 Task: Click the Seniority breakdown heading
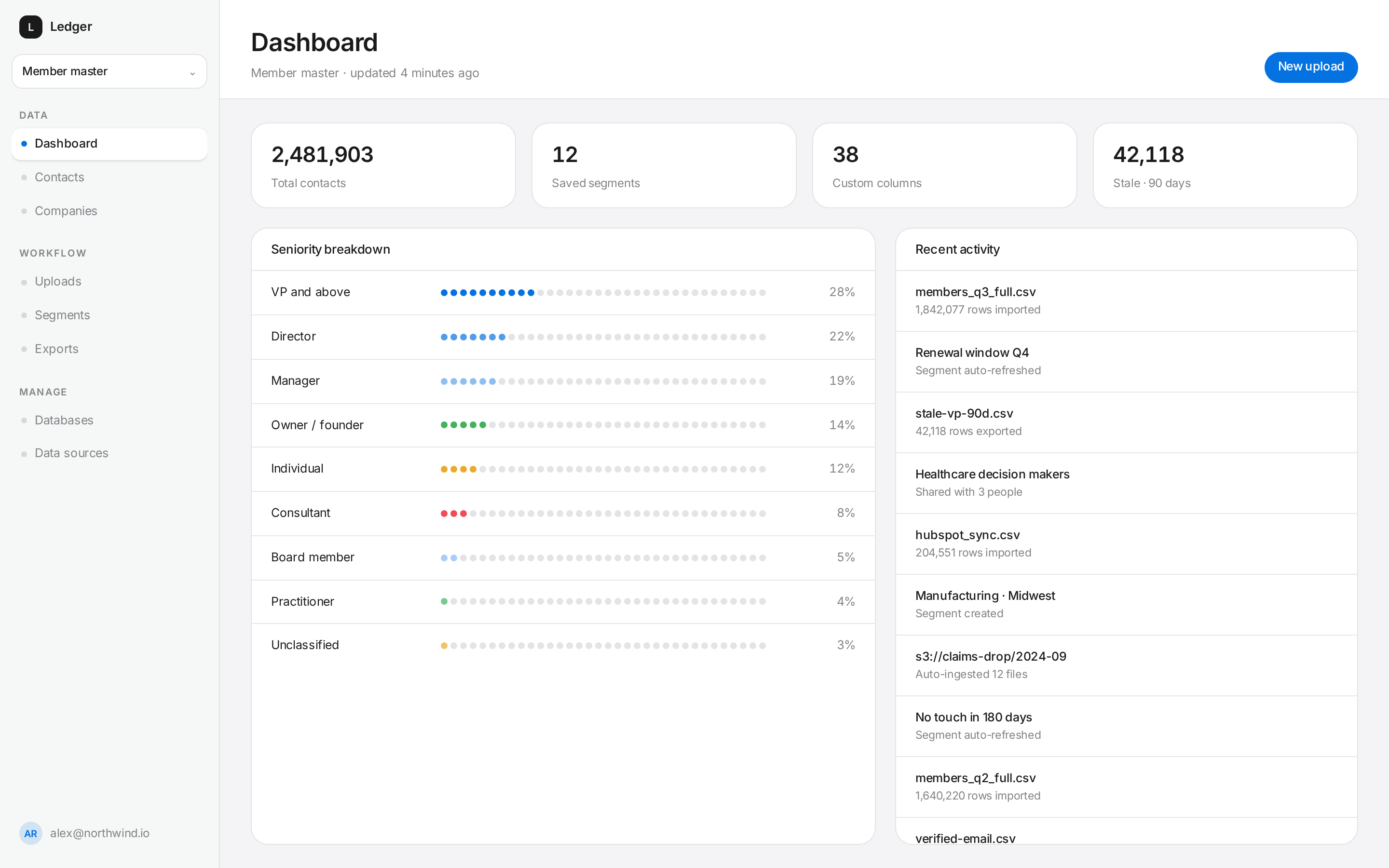click(330, 249)
